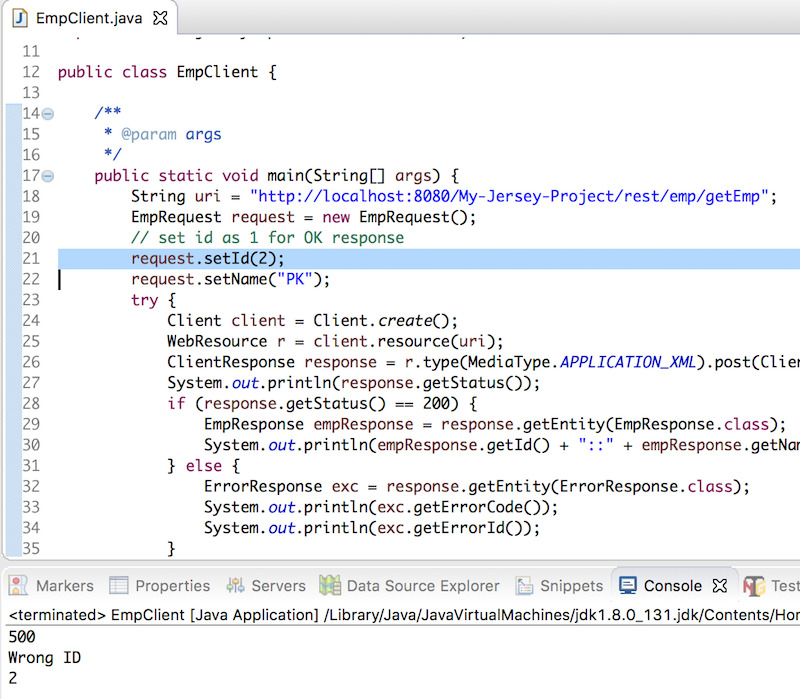Viewport: 800px width, 699px height.
Task: Select line number 21 in the margin
Action: coord(30,258)
